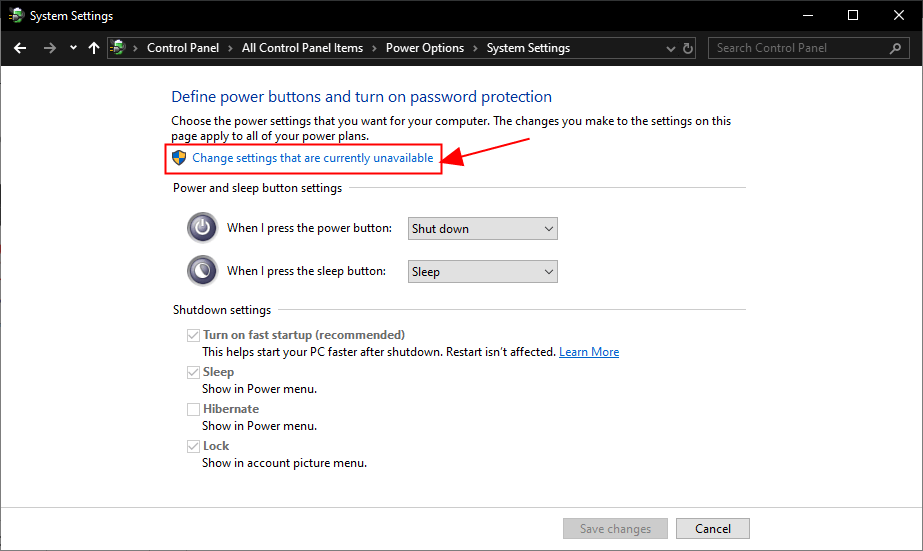The width and height of the screenshot is (923, 551).
Task: Expand the recent locations dropdown arrow
Action: coord(73,48)
